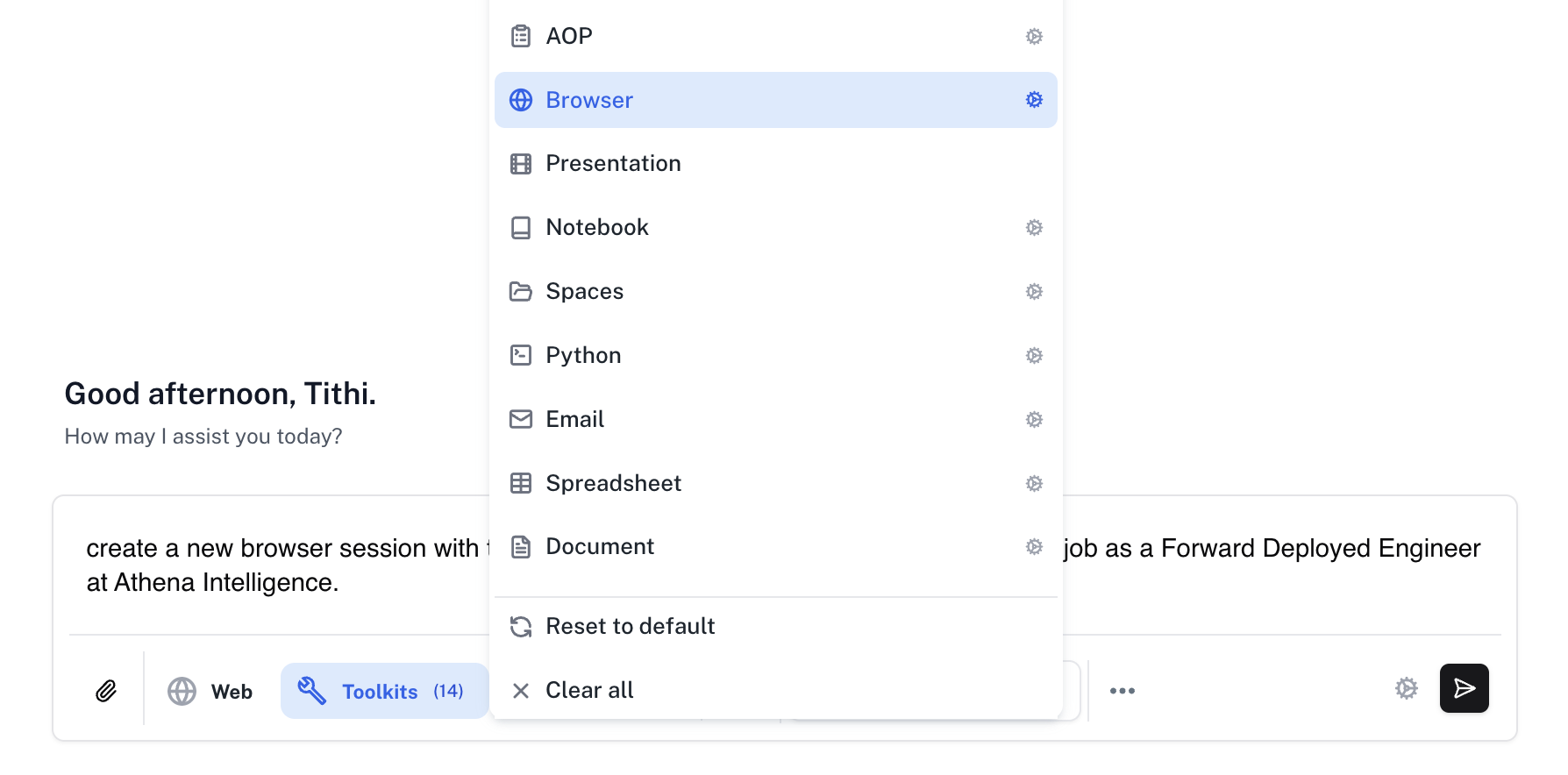The height and width of the screenshot is (775, 1568).
Task: Open Browser toolkit settings gear
Action: pos(1034,100)
